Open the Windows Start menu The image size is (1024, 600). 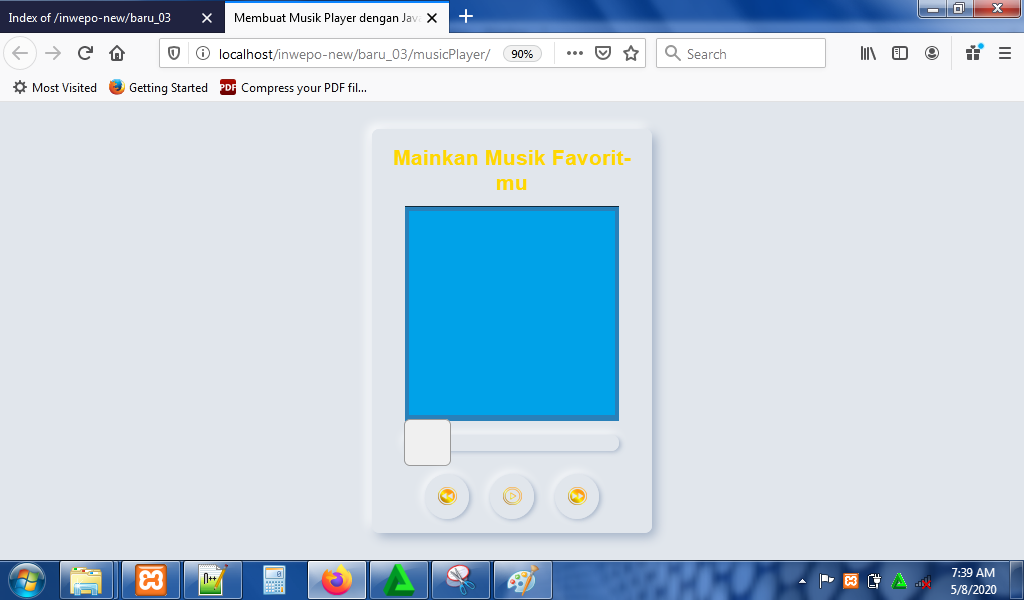[x=27, y=580]
